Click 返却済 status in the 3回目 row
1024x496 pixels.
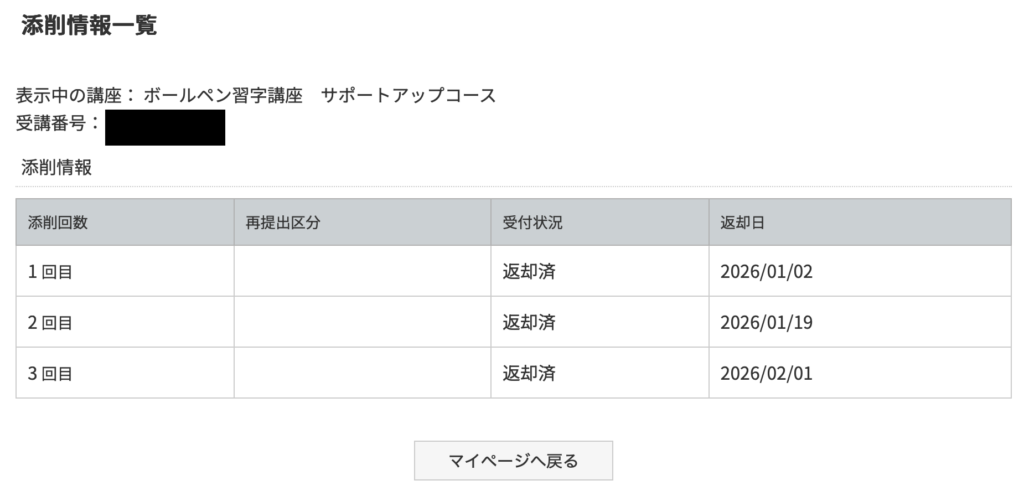coord(528,374)
